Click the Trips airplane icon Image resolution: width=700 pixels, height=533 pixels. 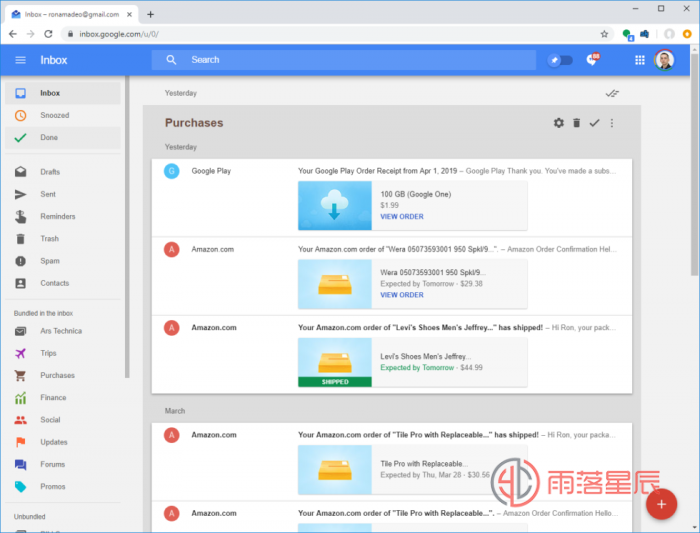(x=21, y=354)
